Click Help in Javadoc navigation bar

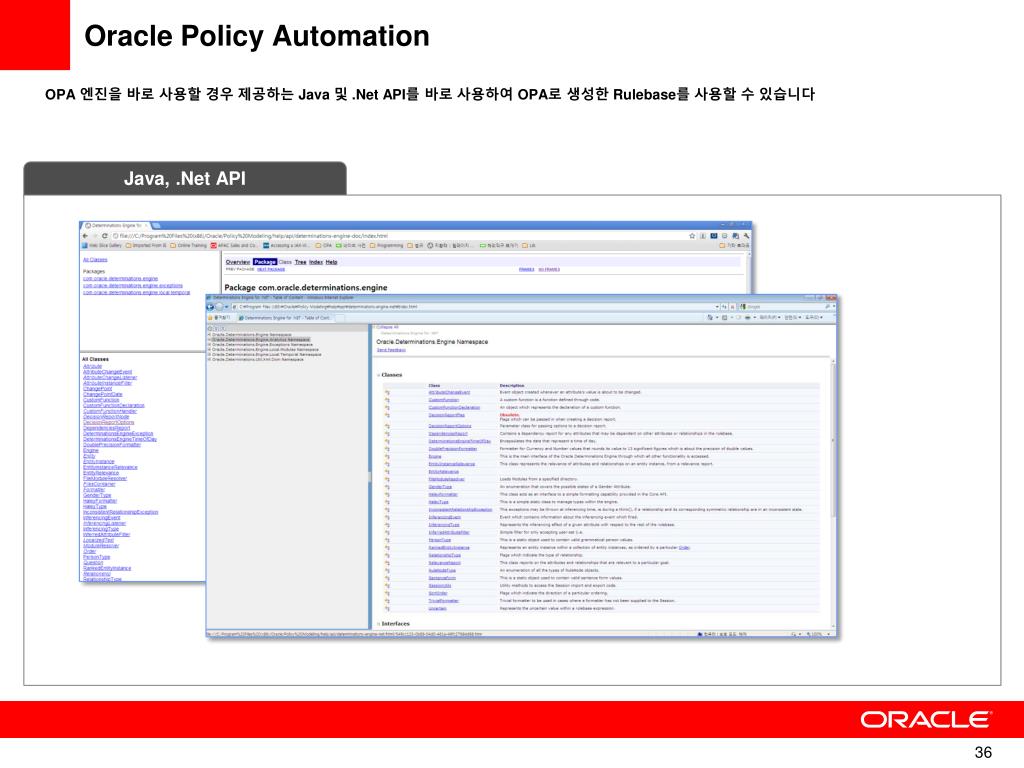click(332, 262)
